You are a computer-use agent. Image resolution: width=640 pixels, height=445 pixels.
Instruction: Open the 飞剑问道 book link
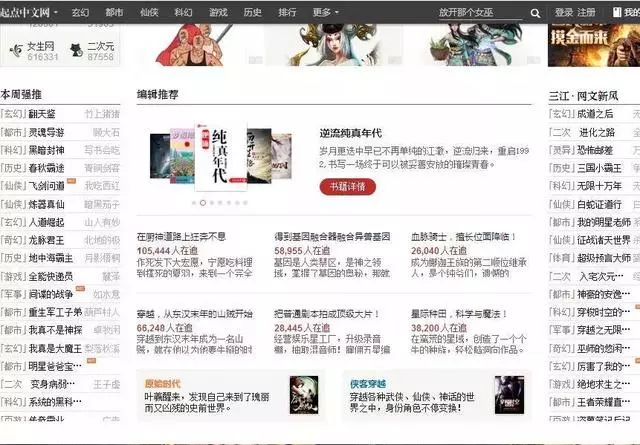(46, 186)
